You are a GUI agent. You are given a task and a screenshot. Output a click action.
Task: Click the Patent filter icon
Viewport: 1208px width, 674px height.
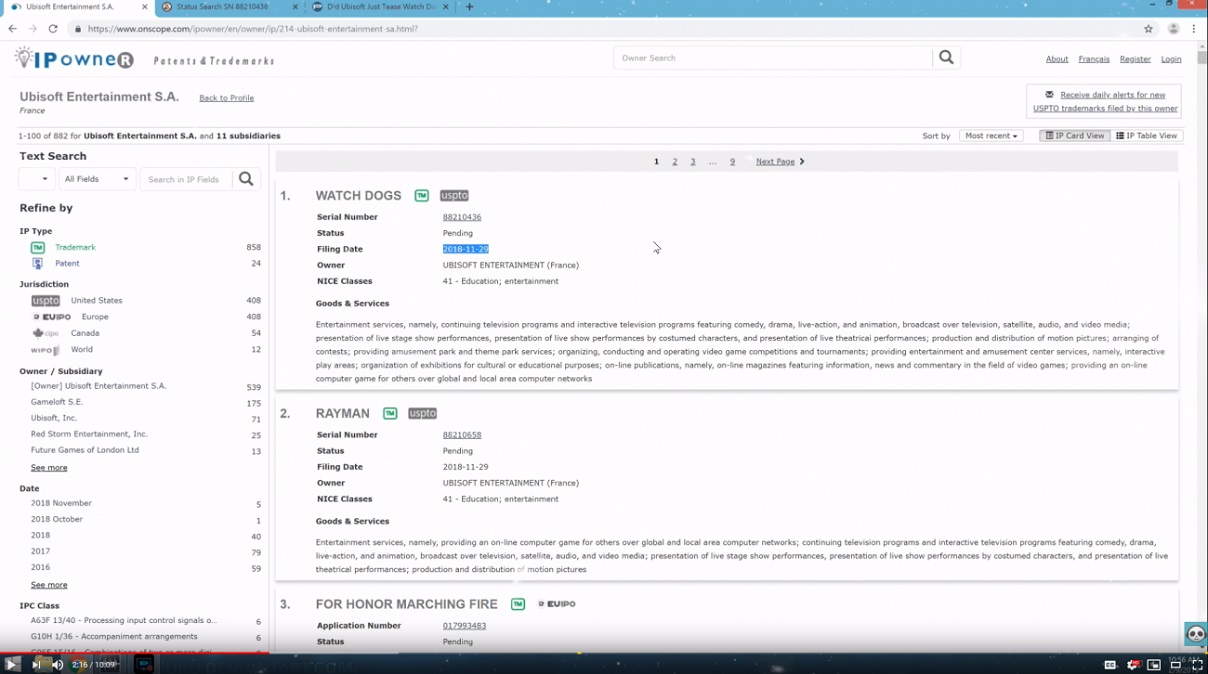38,263
